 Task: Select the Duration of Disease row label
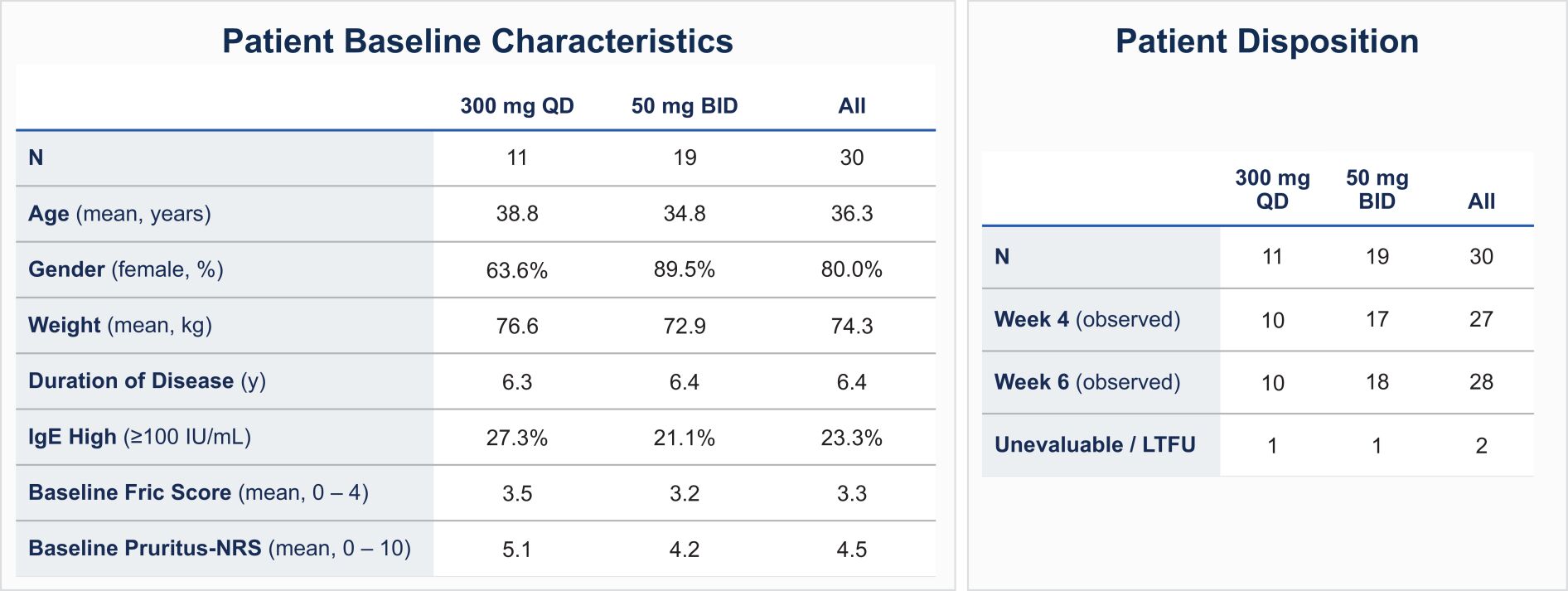pyautogui.click(x=147, y=381)
